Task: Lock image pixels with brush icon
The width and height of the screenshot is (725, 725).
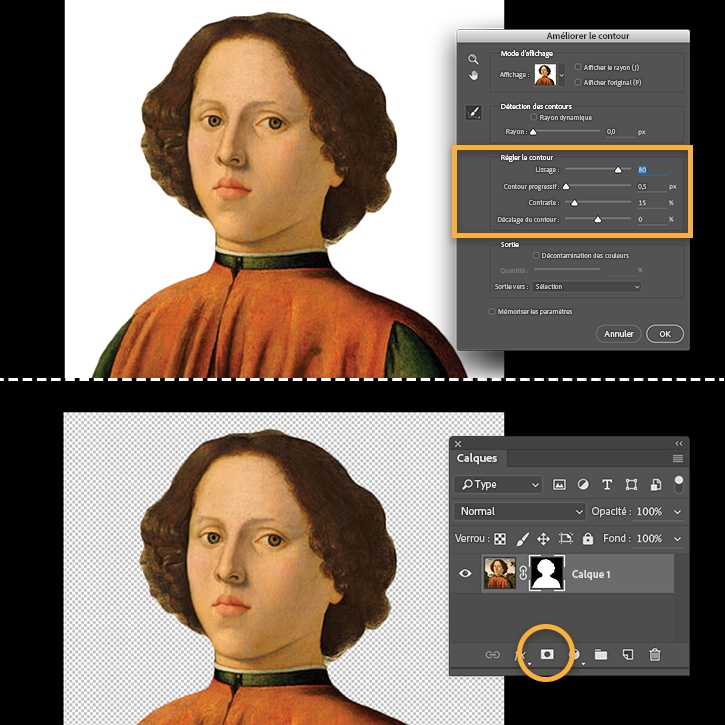Action: pyautogui.click(x=522, y=539)
